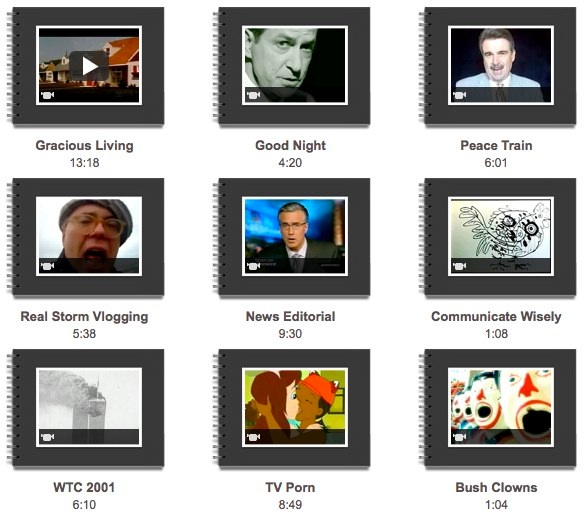The image size is (585, 517).
Task: Click camera icon on News Editorial thumbnail
Action: (x=253, y=266)
